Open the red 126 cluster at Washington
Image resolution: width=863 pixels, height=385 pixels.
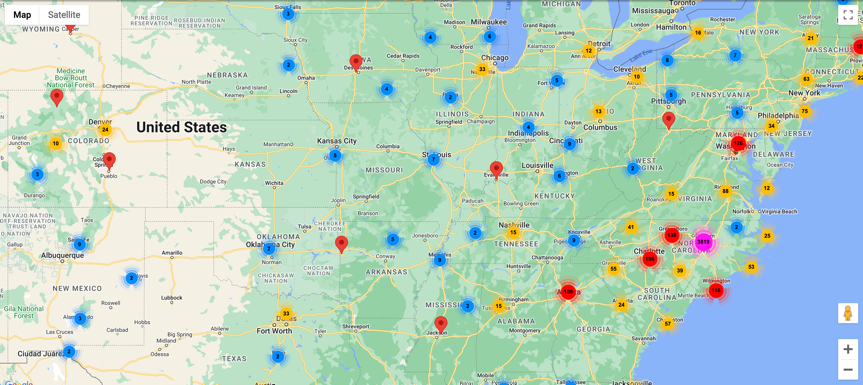pos(738,144)
